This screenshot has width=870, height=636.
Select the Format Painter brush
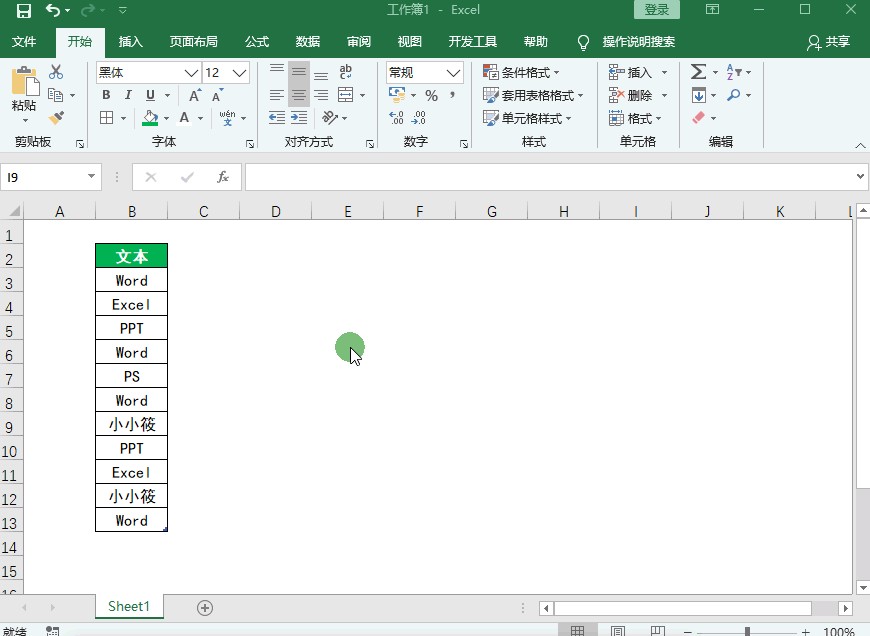tap(56, 118)
